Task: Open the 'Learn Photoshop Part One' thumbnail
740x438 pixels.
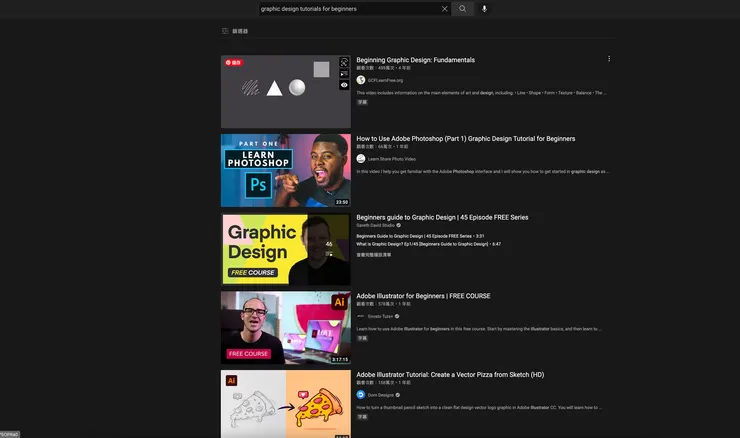Action: [x=286, y=170]
